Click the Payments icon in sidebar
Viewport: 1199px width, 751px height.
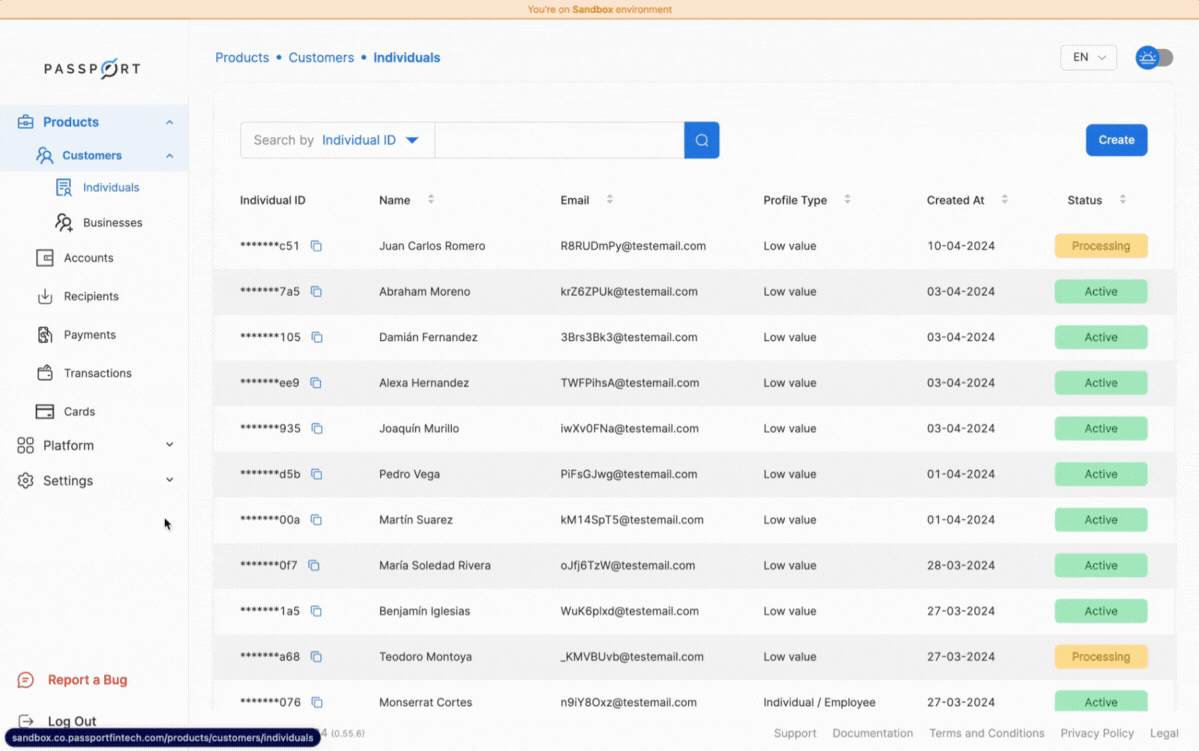coord(44,334)
